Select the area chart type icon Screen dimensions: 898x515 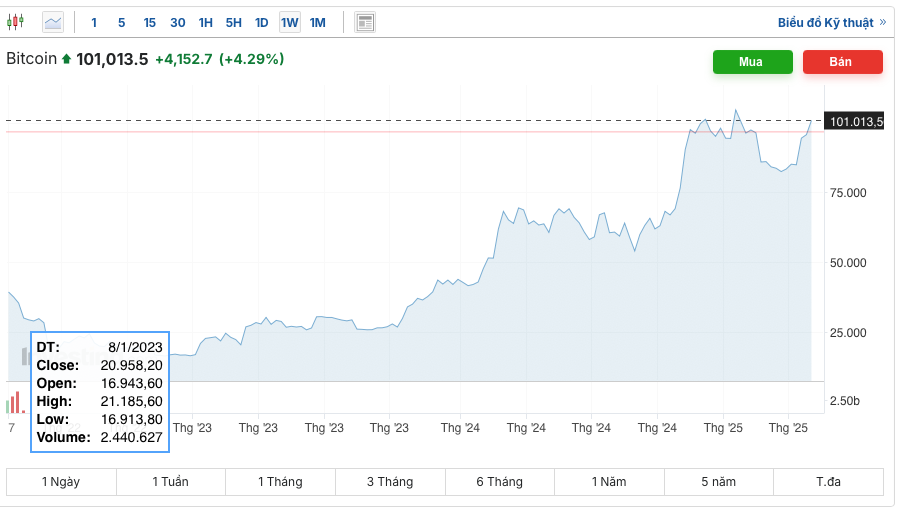[52, 22]
